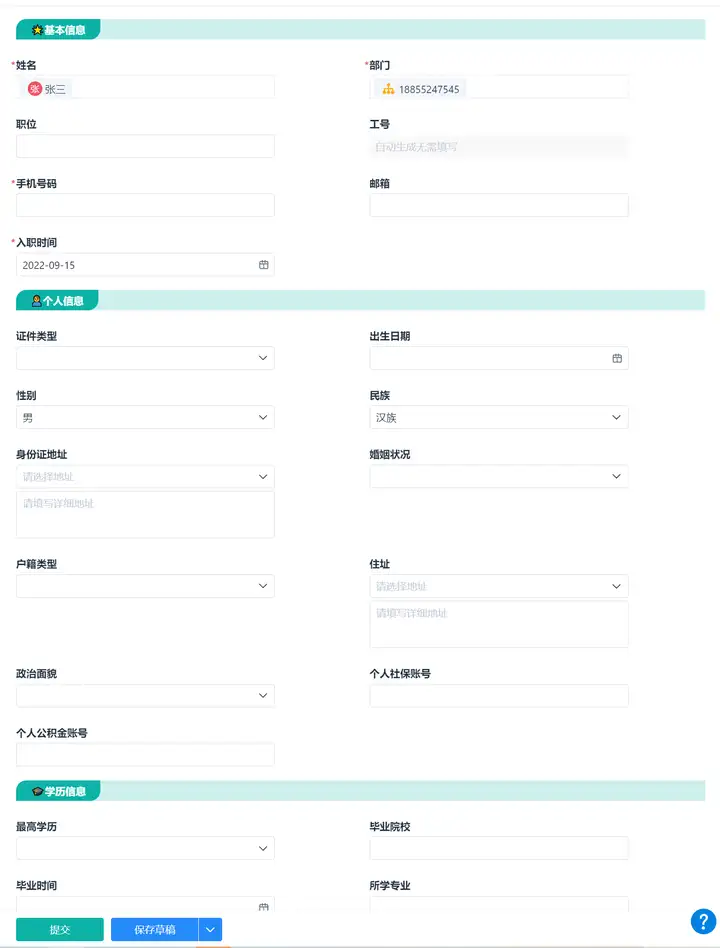The width and height of the screenshot is (720, 948).
Task: Focus 住址 detailed address textarea
Action: click(x=499, y=624)
